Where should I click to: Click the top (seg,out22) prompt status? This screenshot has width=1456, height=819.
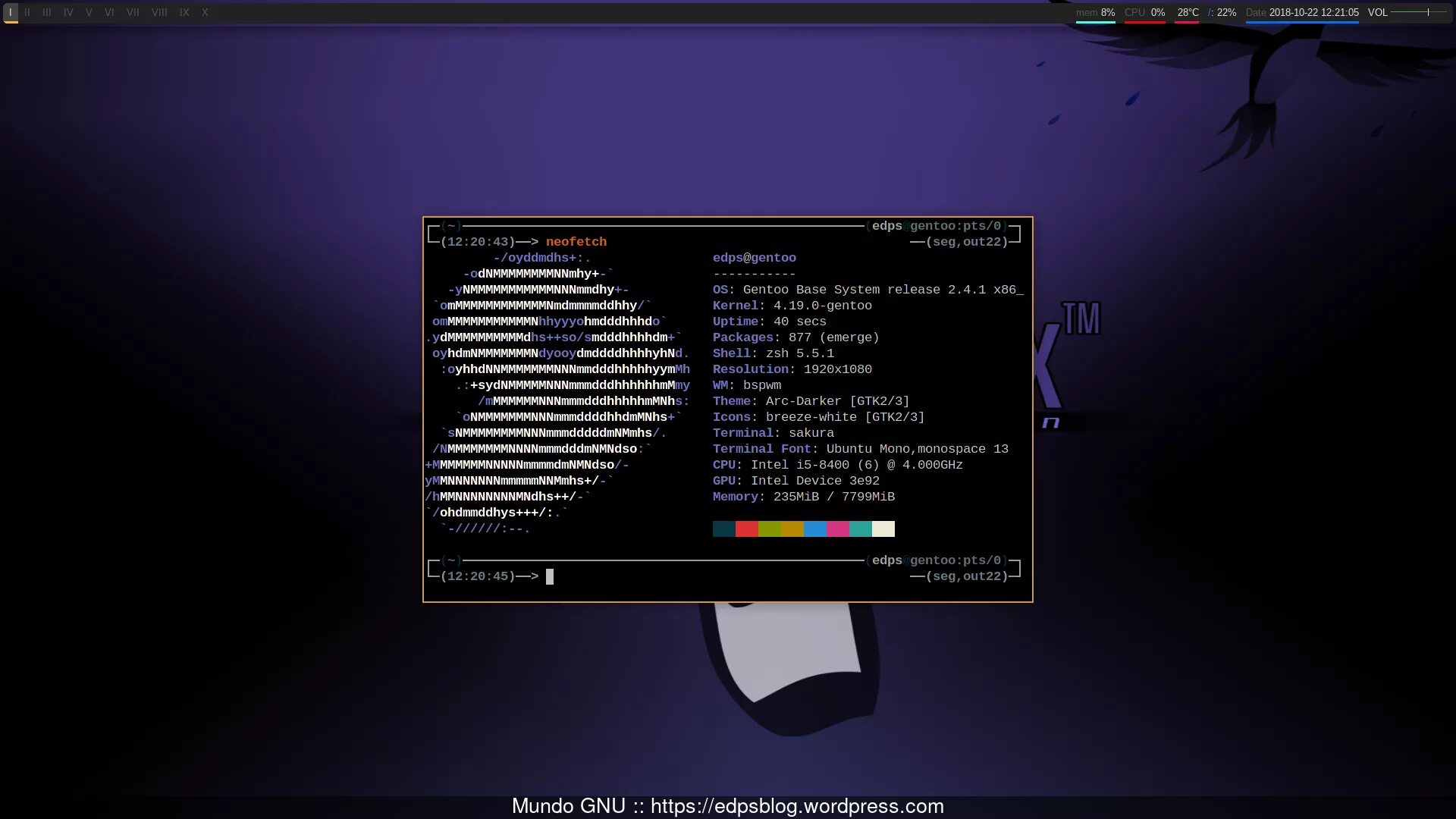pos(967,242)
